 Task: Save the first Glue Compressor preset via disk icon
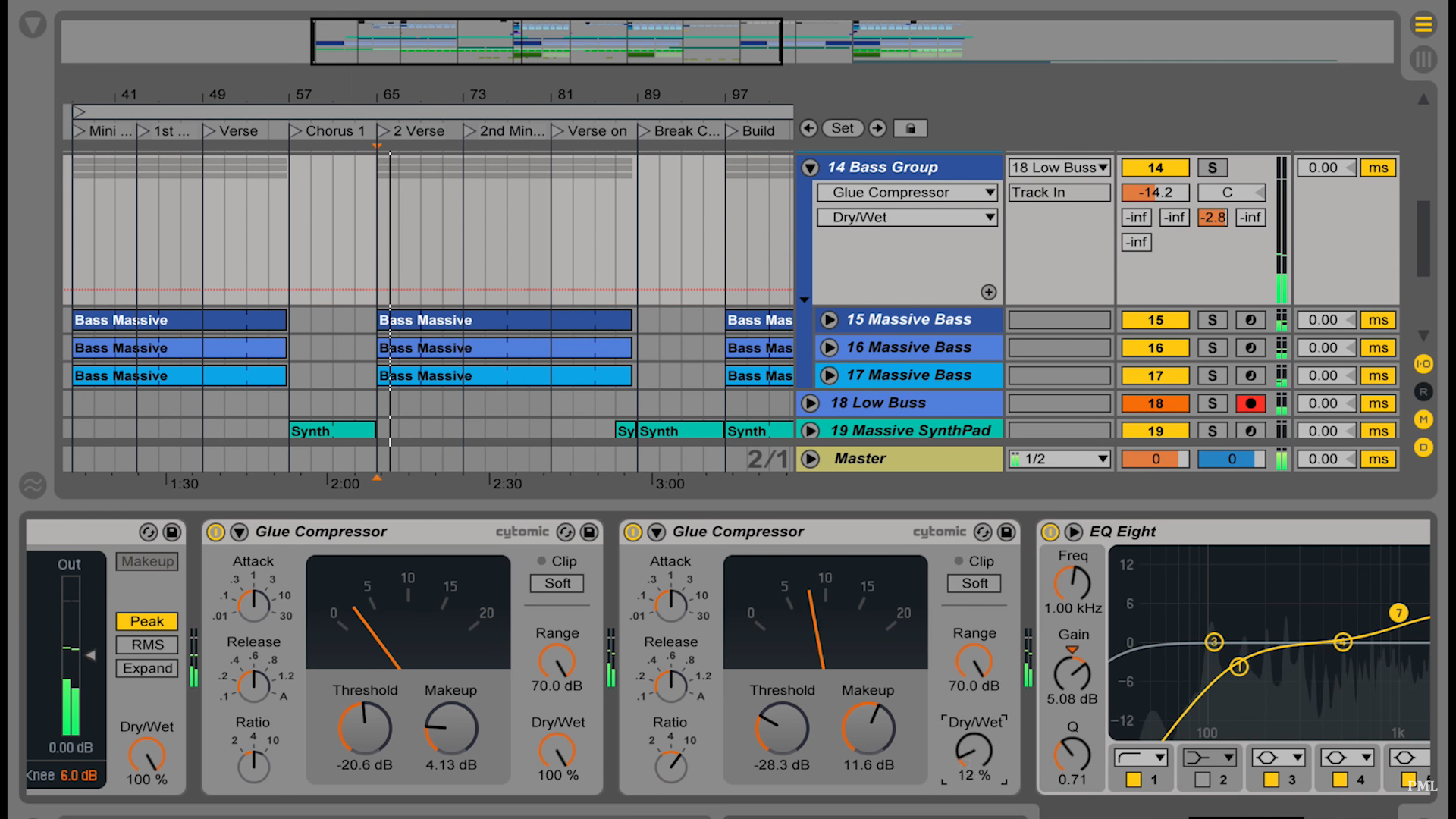pos(589,532)
